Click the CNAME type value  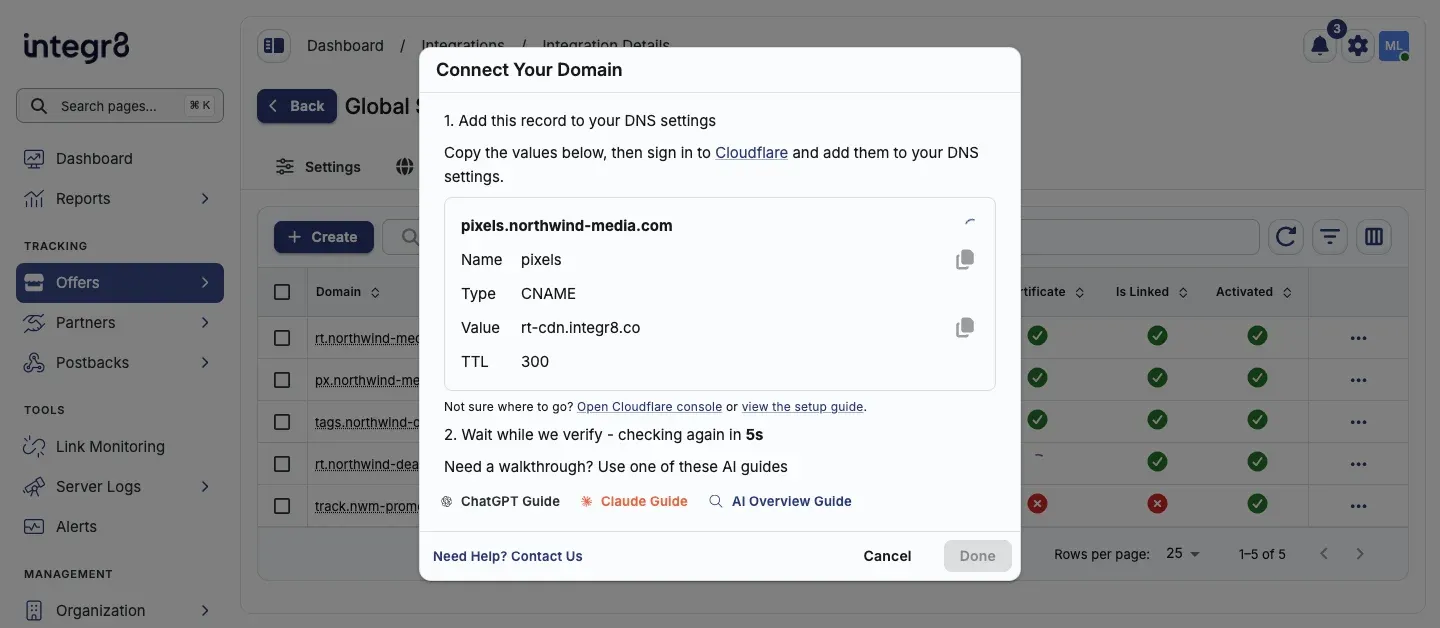tap(548, 294)
